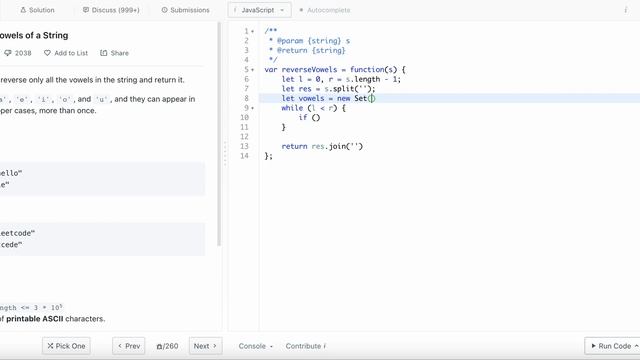Collapse the while-loop fold arrow on line 9
The image size is (640, 360).
pyautogui.click(x=253, y=108)
